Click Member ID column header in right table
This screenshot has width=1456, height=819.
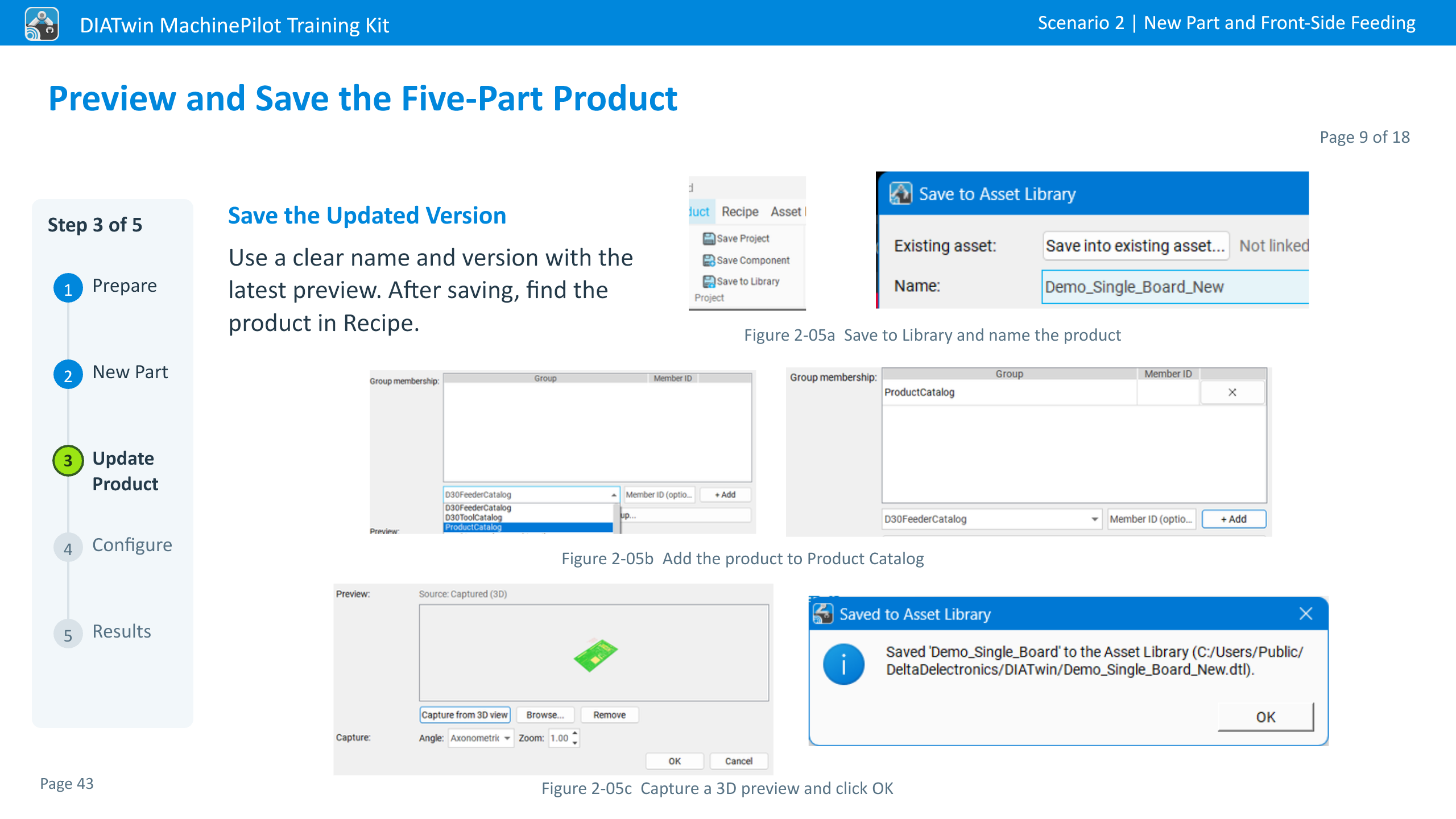click(x=1168, y=374)
